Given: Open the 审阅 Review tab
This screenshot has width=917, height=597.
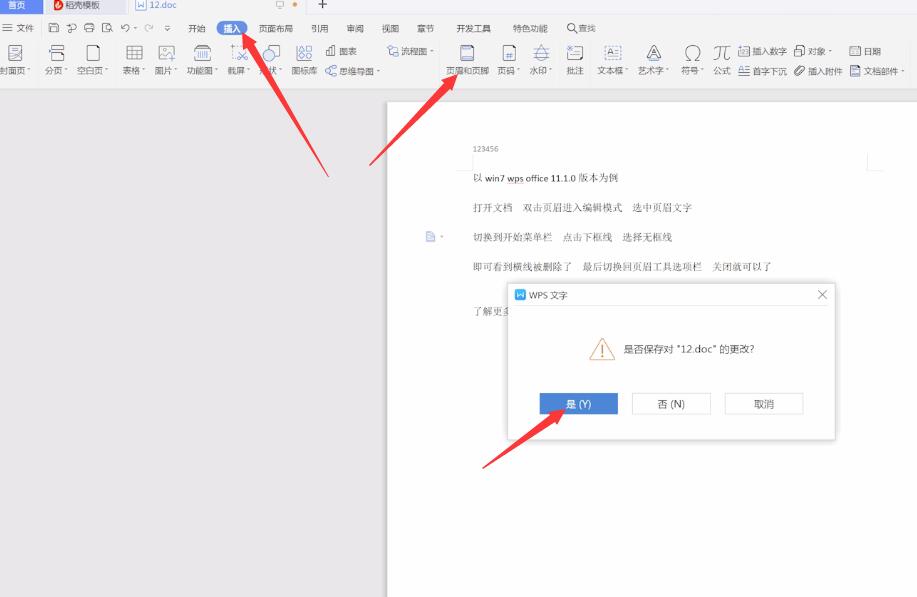Looking at the screenshot, I should point(355,28).
